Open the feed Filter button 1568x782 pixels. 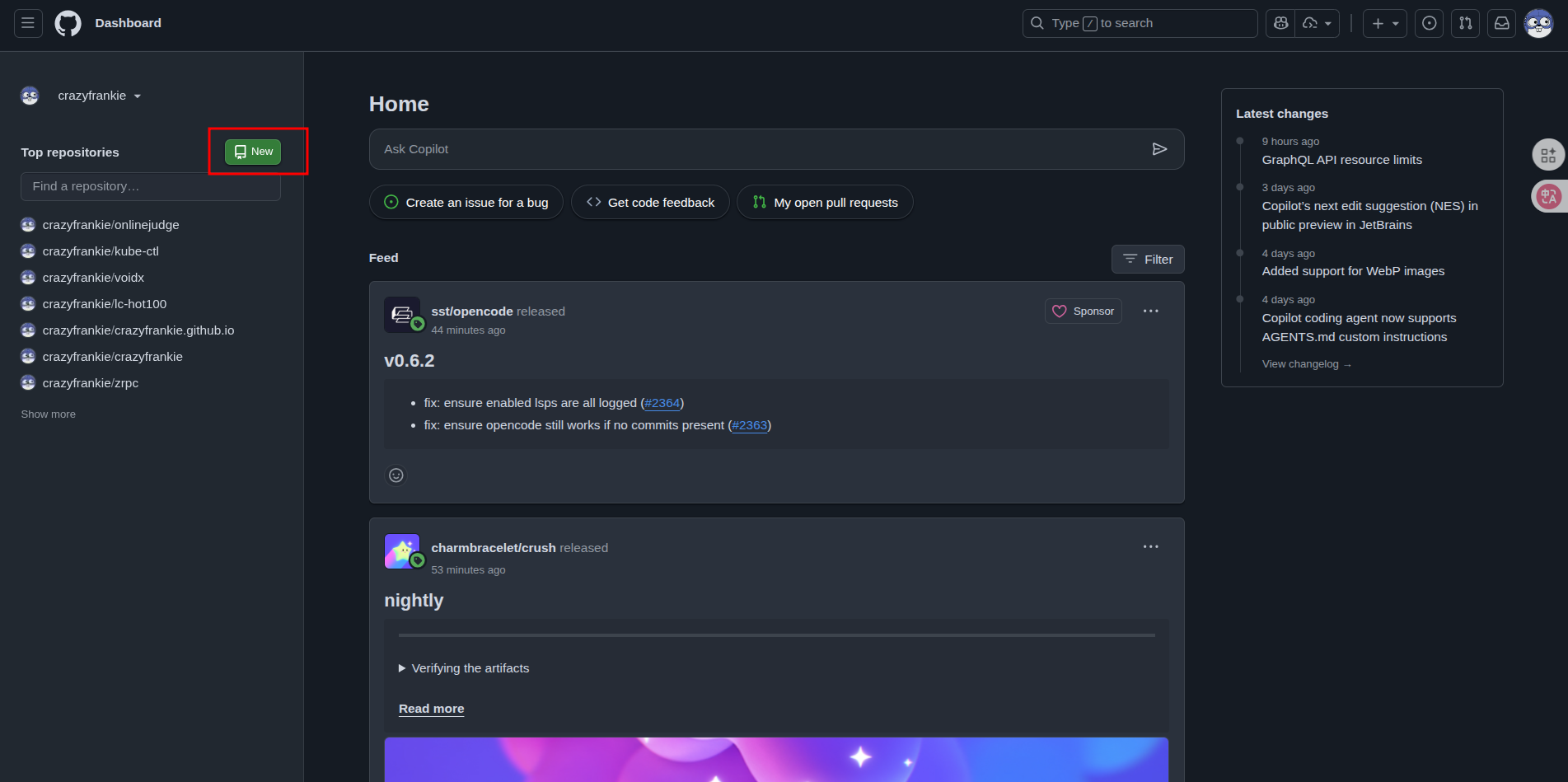(1147, 260)
